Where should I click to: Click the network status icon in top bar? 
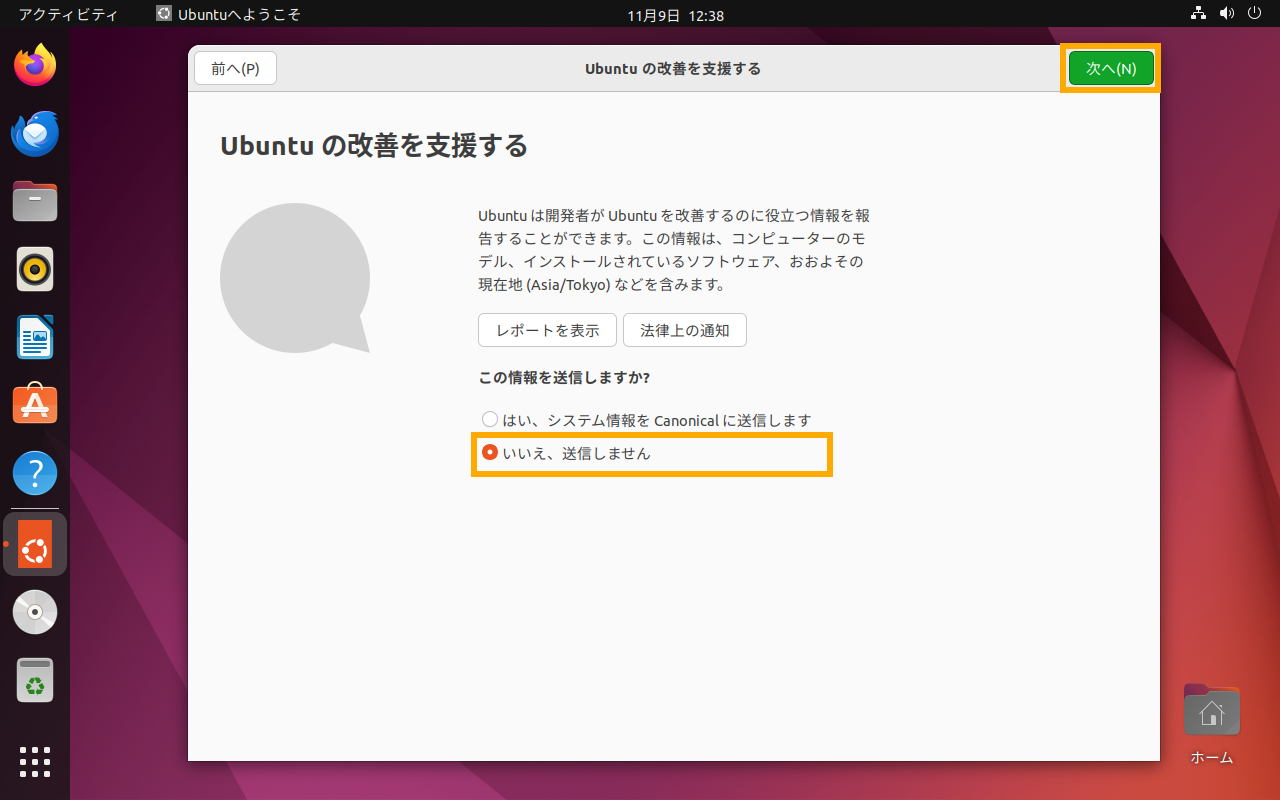pyautogui.click(x=1199, y=15)
